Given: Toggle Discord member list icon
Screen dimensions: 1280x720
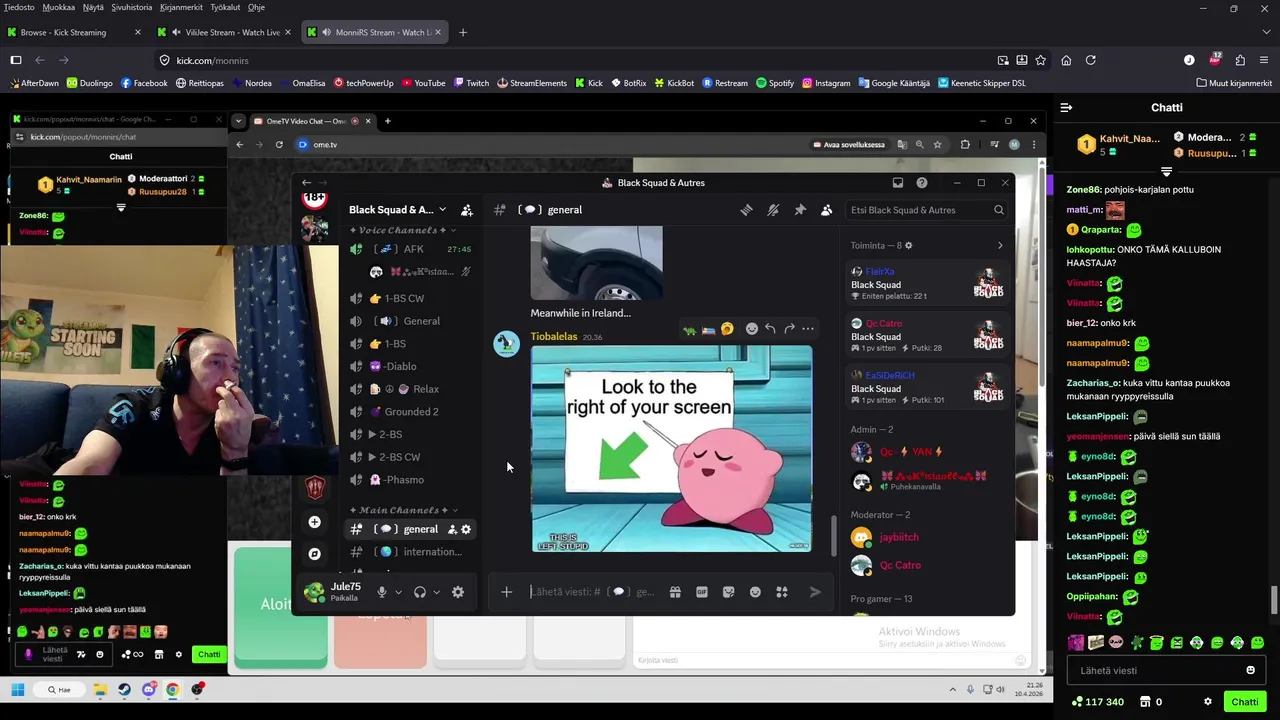Looking at the screenshot, I should click(826, 210).
